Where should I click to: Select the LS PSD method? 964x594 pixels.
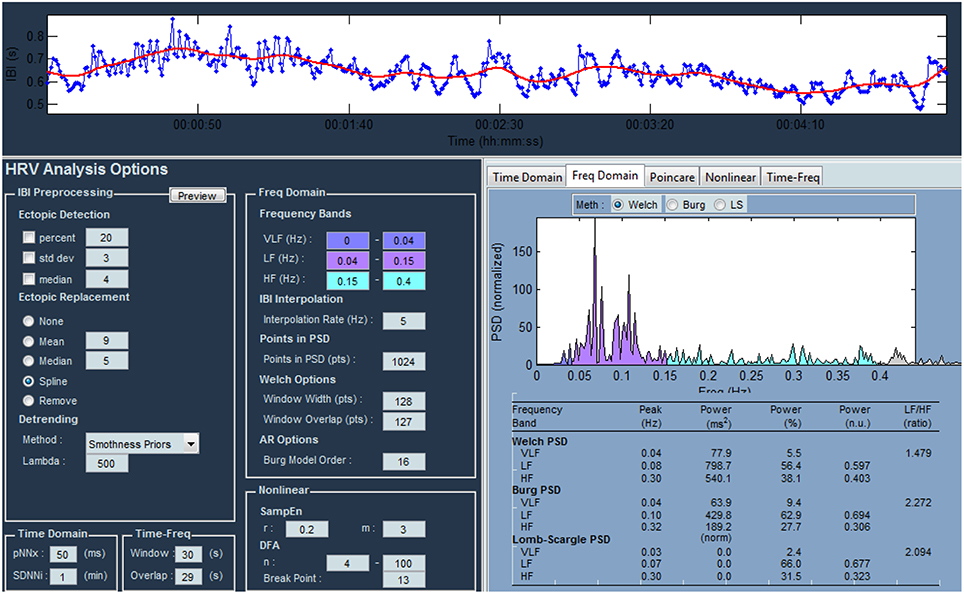tap(720, 205)
